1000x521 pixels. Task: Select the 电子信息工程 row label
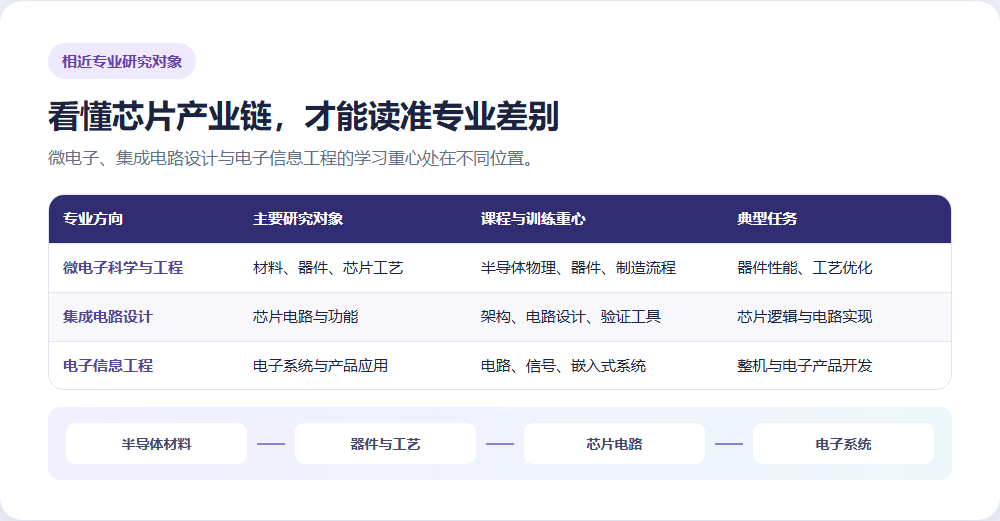pyautogui.click(x=108, y=366)
